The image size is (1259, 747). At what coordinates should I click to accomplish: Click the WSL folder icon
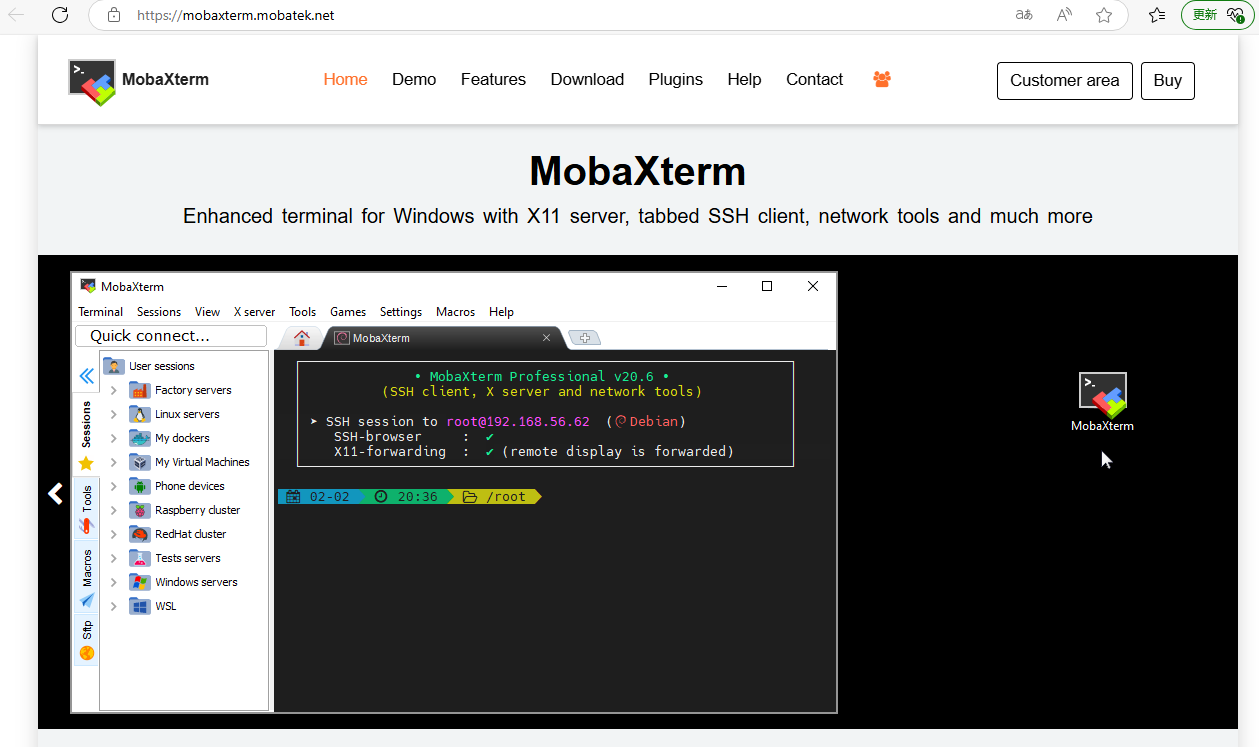[x=140, y=606]
